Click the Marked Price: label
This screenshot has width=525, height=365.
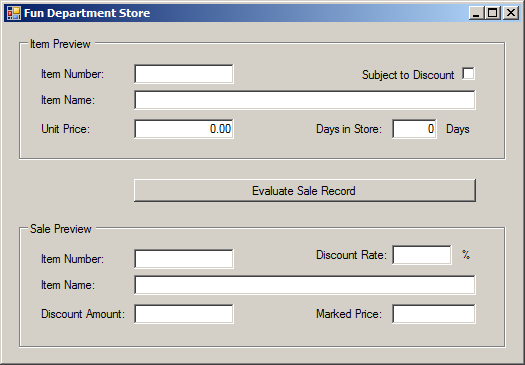(x=349, y=314)
